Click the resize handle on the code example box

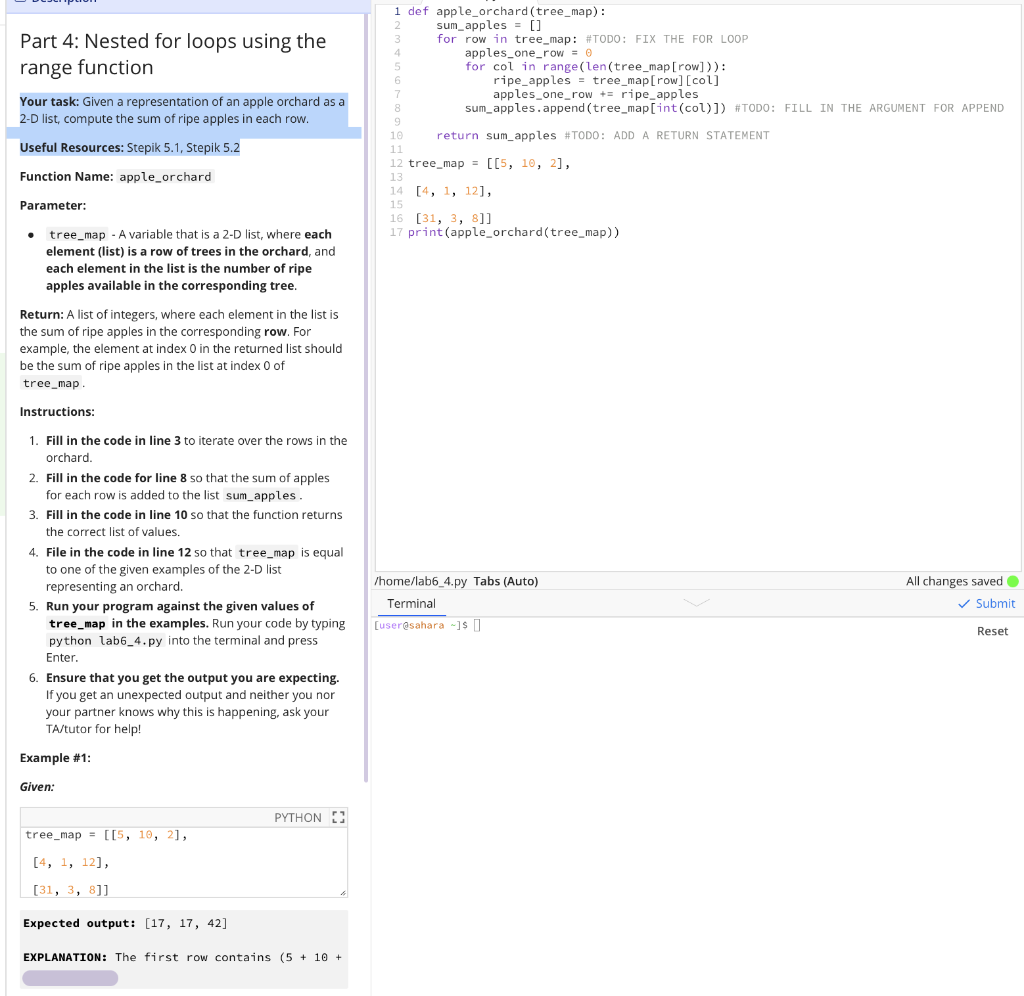click(x=341, y=895)
